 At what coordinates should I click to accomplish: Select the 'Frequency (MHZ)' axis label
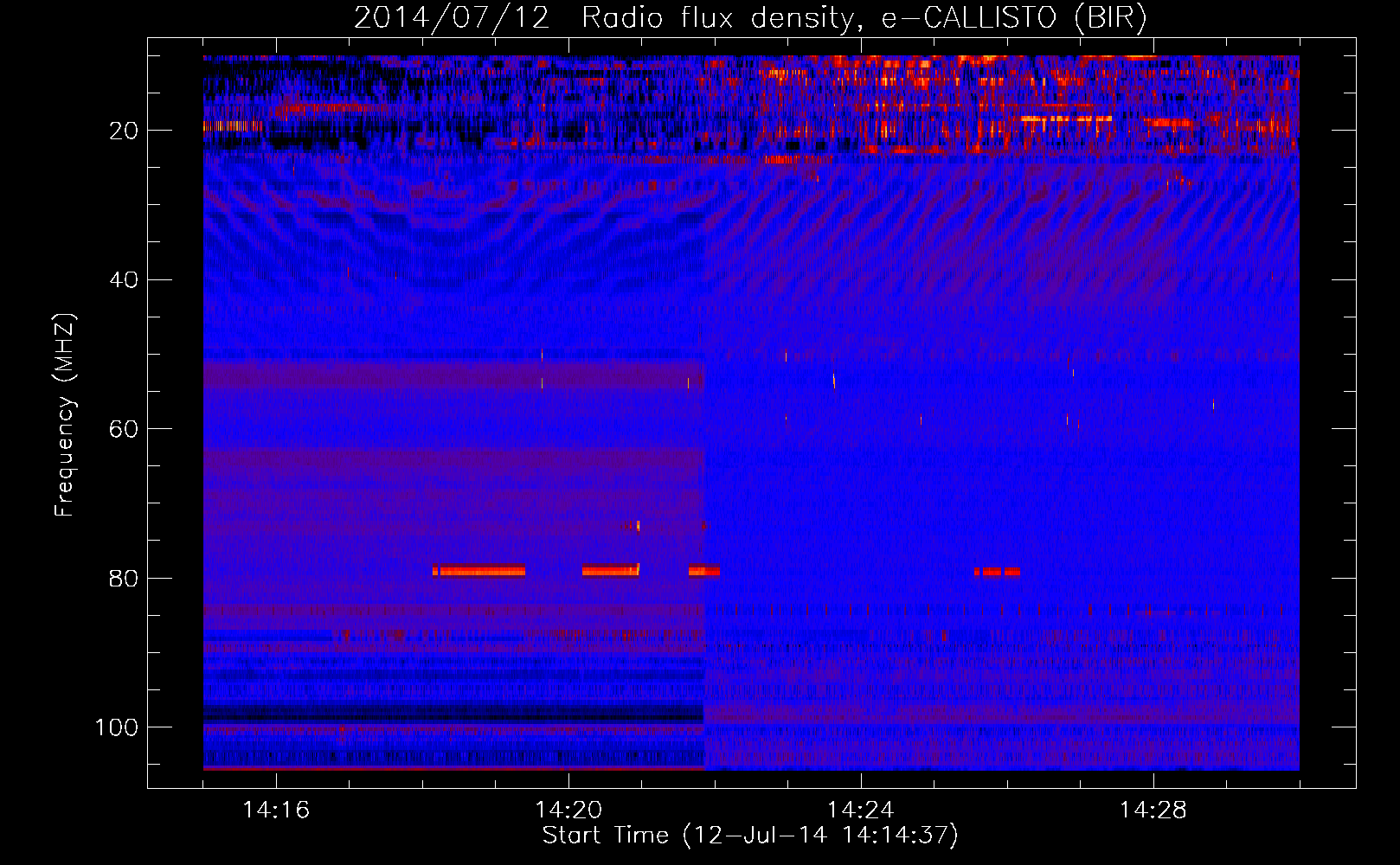(x=65, y=414)
